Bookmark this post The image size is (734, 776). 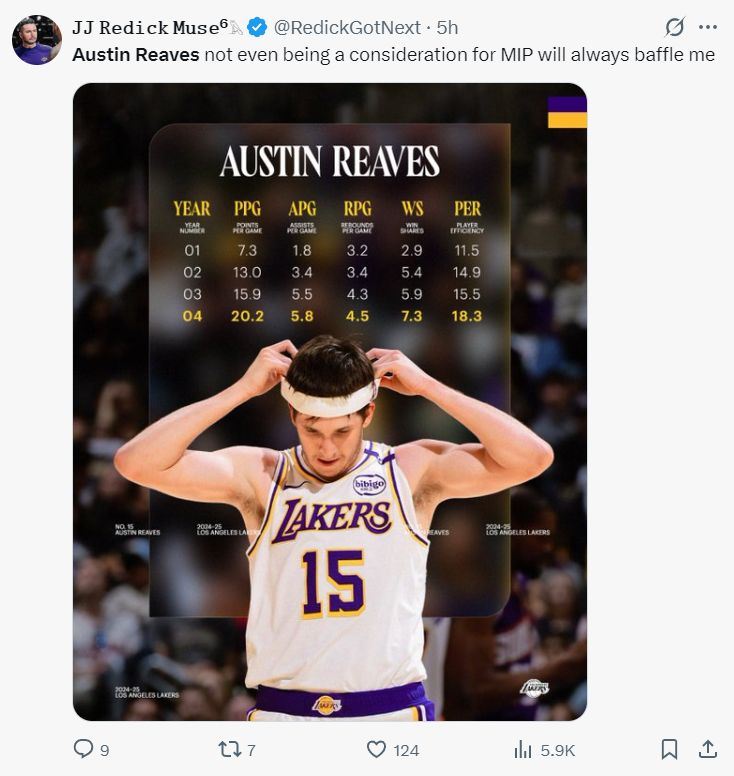point(670,749)
